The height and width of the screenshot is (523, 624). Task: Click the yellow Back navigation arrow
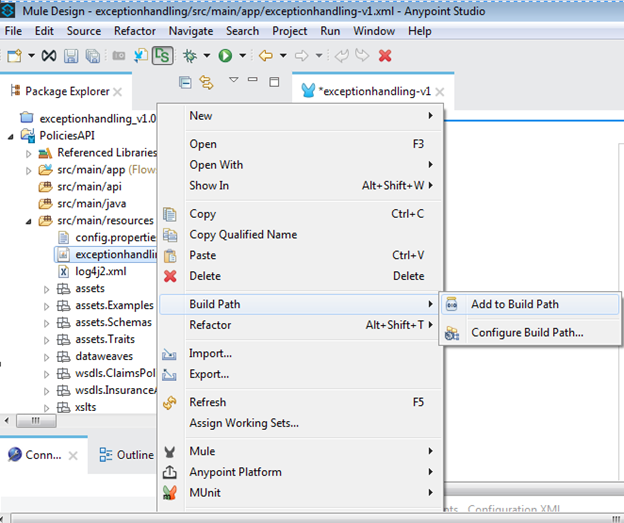click(x=266, y=56)
